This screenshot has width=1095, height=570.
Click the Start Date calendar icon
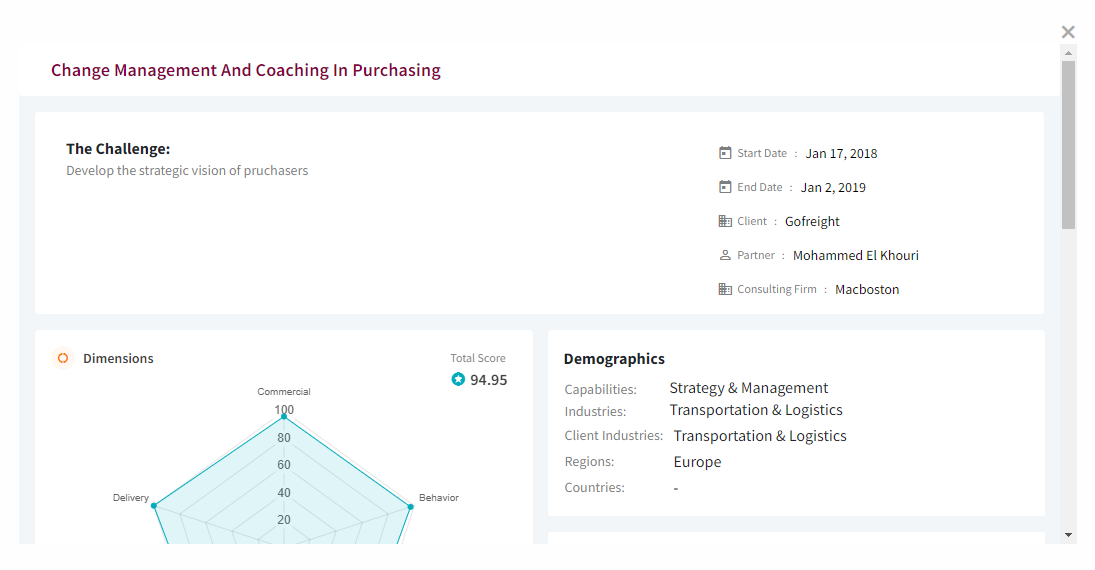pos(725,153)
